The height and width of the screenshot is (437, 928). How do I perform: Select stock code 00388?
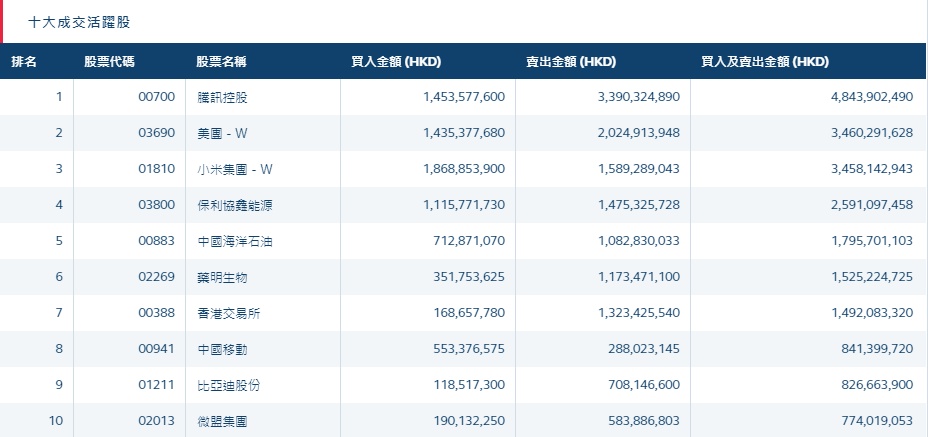[157, 313]
